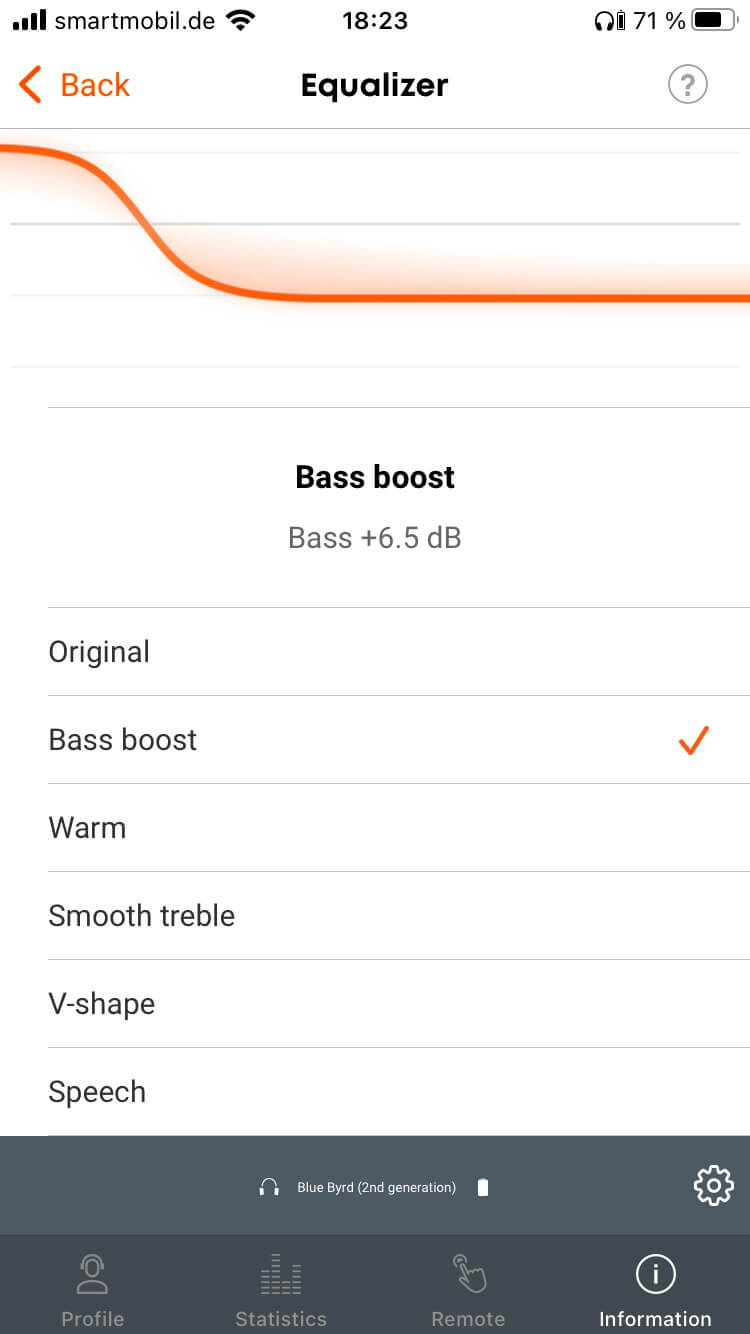Switch to the Statistics tab label

pyautogui.click(x=281, y=1319)
